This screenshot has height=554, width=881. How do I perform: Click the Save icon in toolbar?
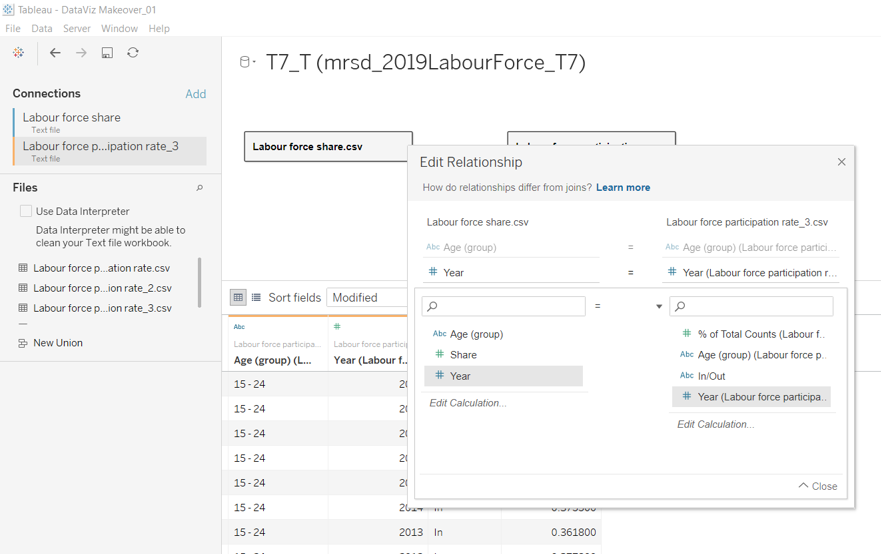107,53
